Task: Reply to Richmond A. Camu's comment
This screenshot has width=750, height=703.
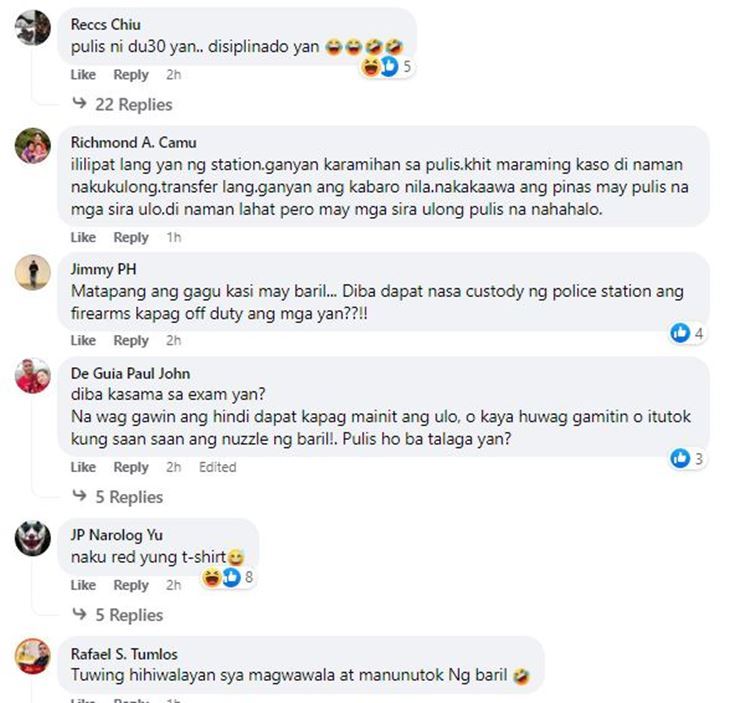Action: (x=131, y=238)
